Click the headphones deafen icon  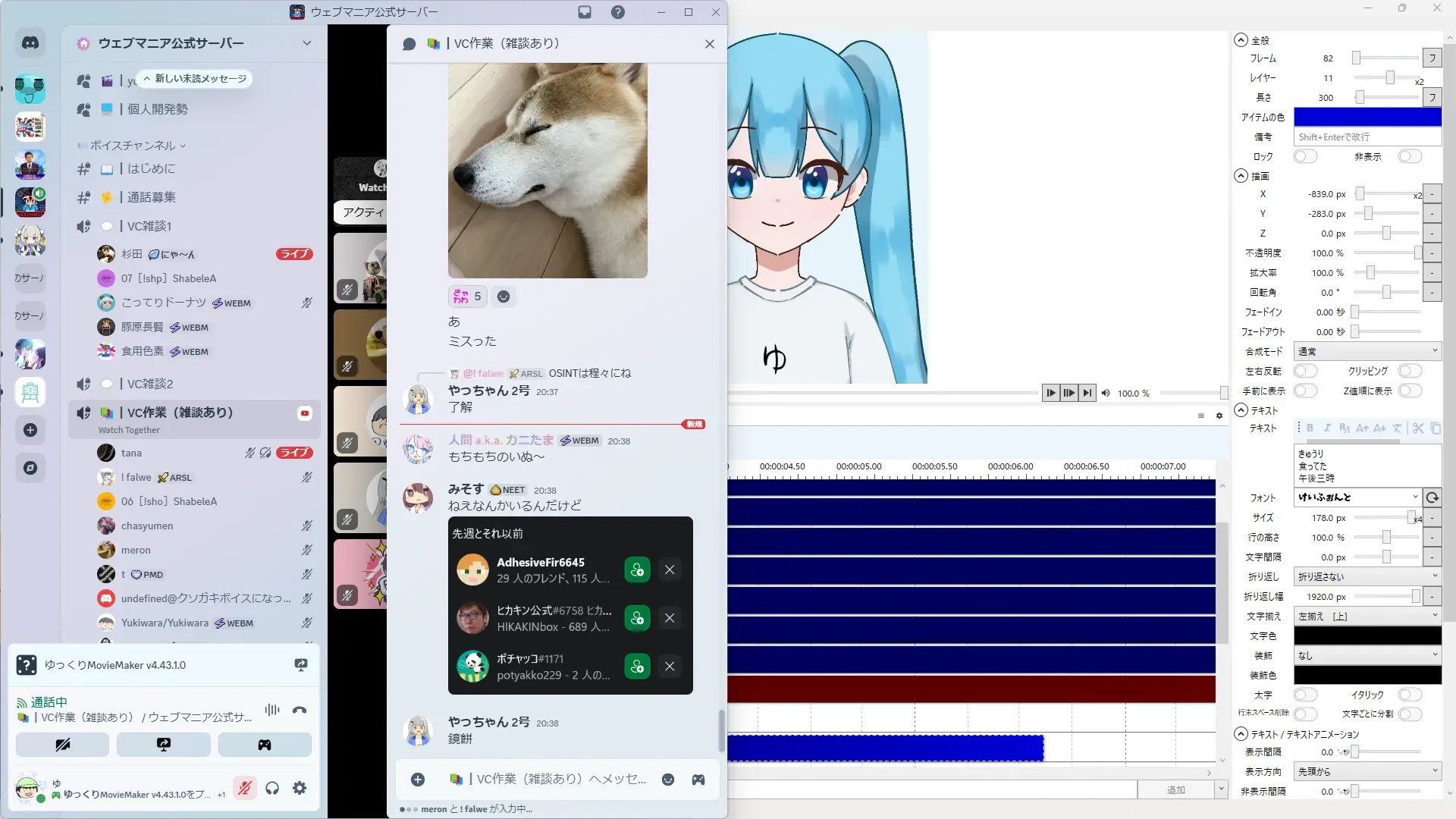pyautogui.click(x=272, y=788)
